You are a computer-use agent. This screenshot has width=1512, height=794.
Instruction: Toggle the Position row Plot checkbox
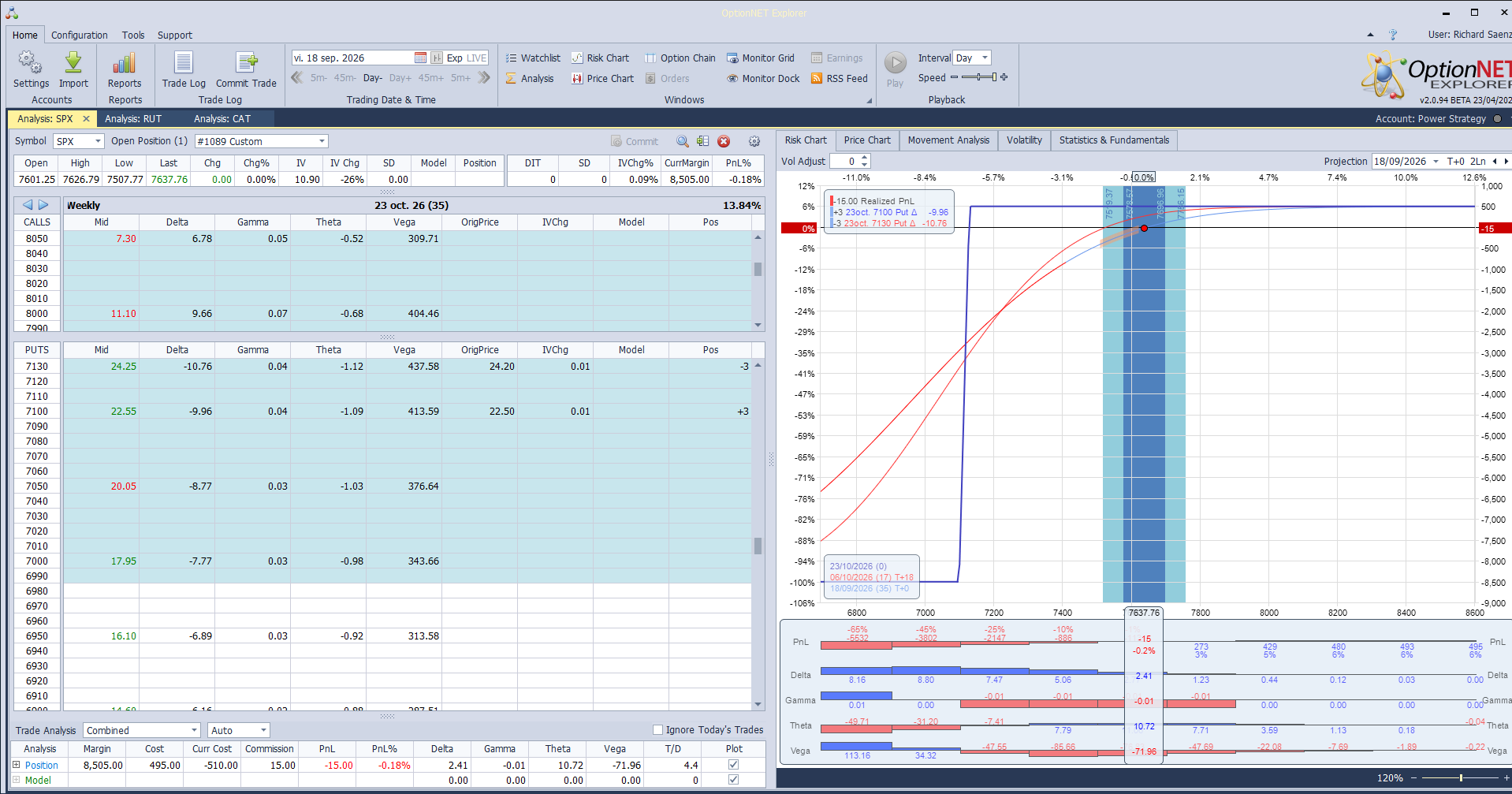pyautogui.click(x=734, y=765)
